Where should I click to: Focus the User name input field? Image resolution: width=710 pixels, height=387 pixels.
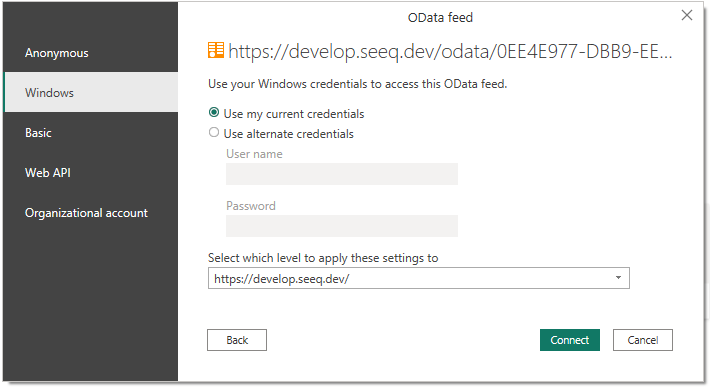(x=342, y=174)
